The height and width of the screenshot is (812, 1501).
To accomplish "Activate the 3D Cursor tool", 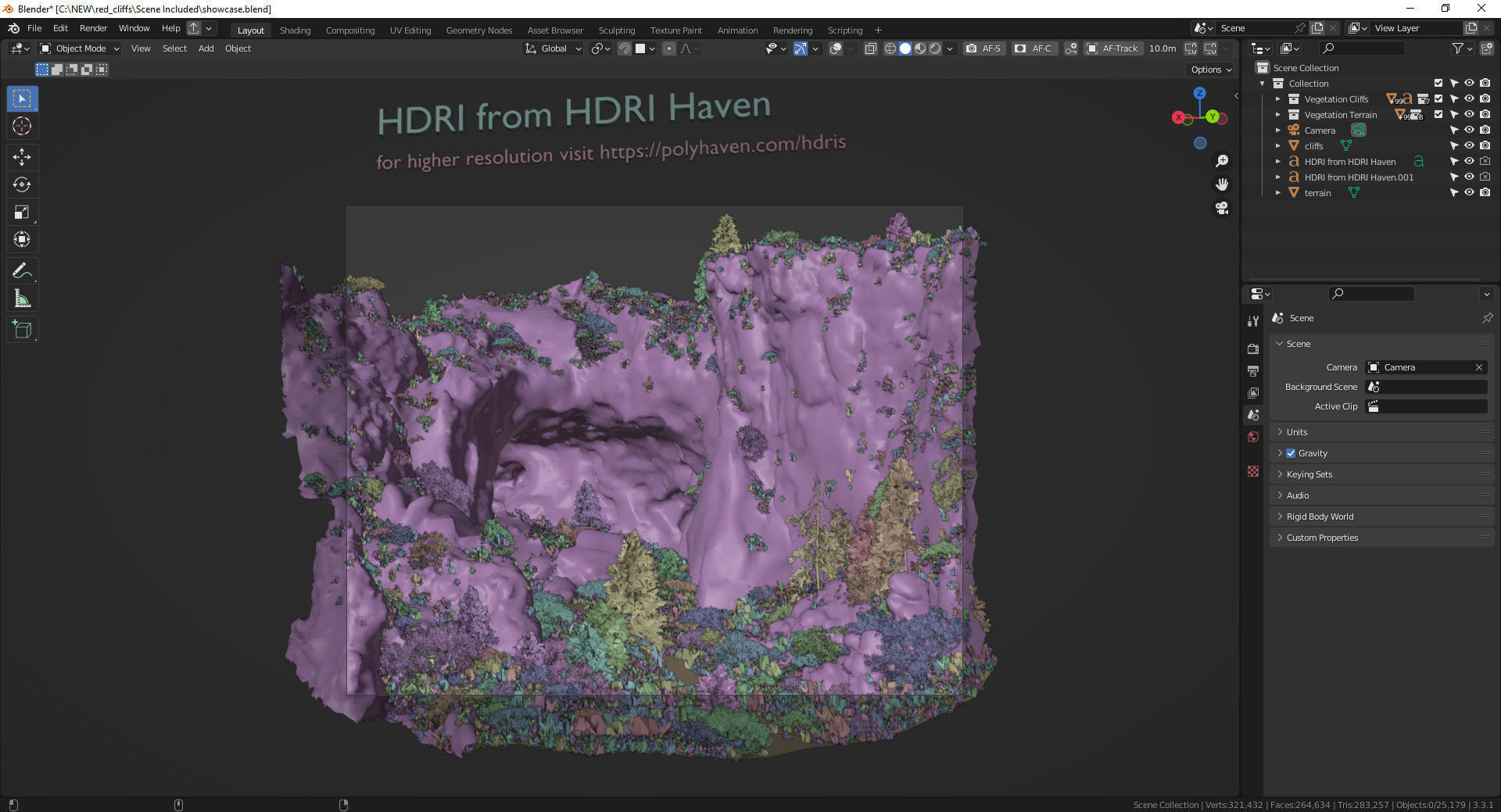I will 22,126.
